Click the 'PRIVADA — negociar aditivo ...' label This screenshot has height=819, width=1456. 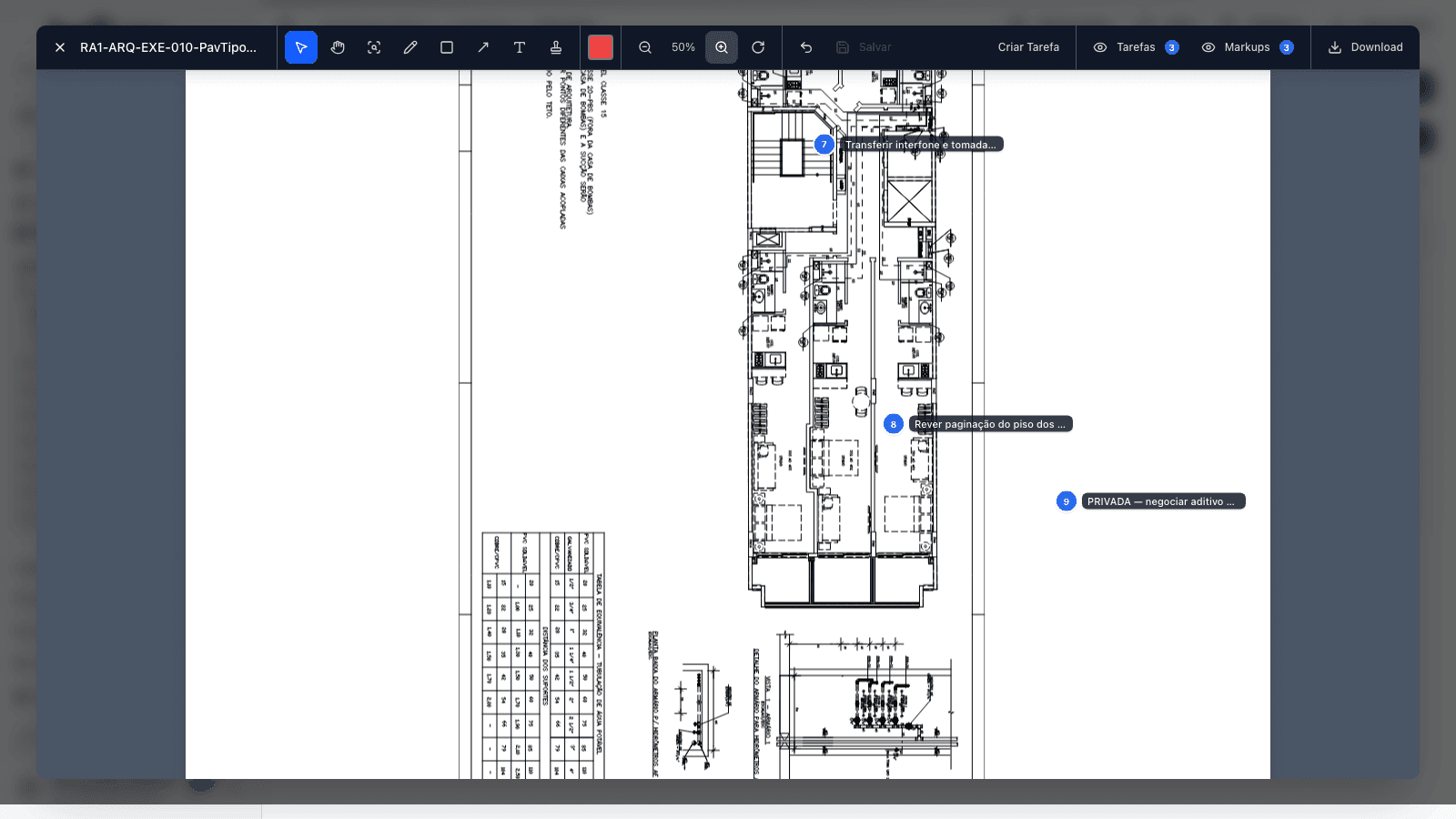tap(1163, 501)
